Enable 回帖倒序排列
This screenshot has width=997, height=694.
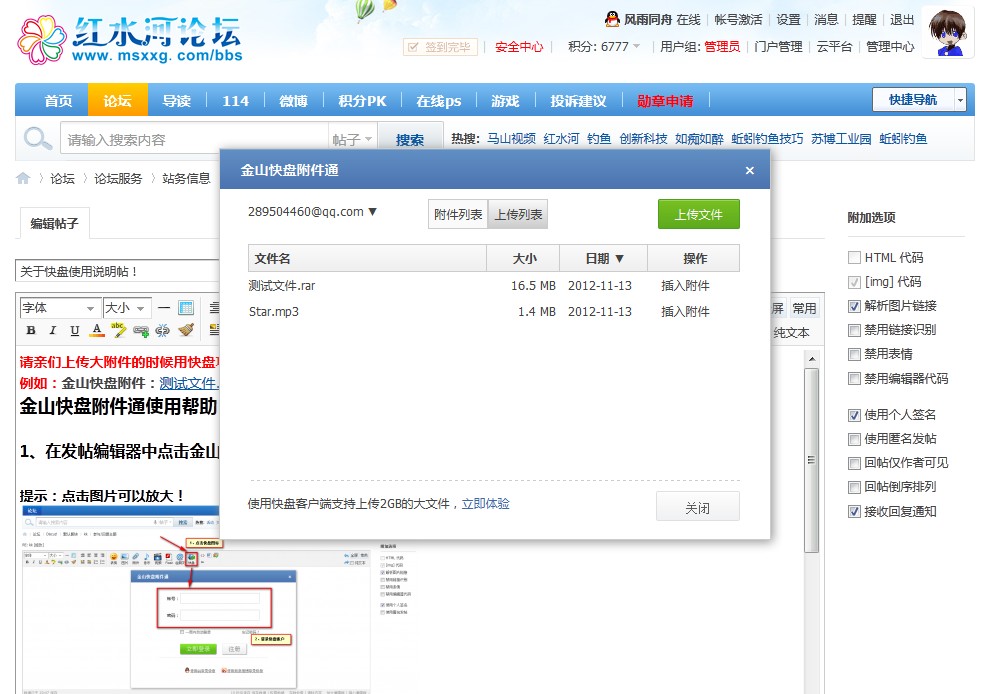point(855,487)
